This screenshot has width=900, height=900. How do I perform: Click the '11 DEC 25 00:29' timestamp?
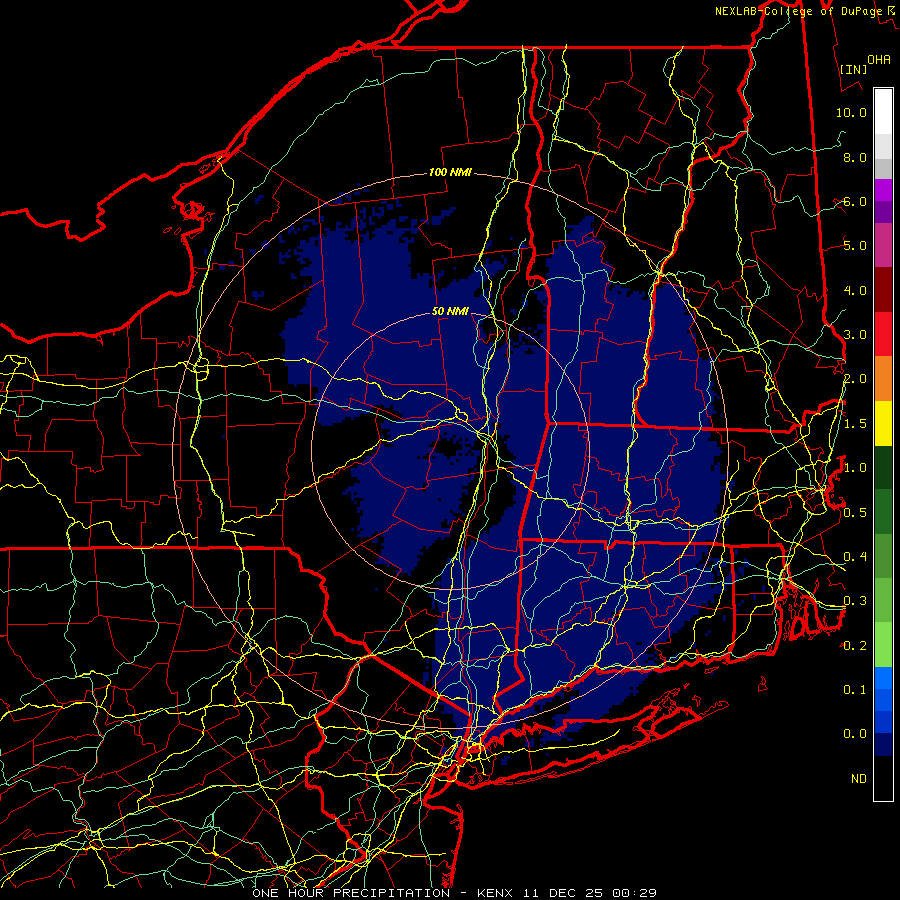(590, 893)
